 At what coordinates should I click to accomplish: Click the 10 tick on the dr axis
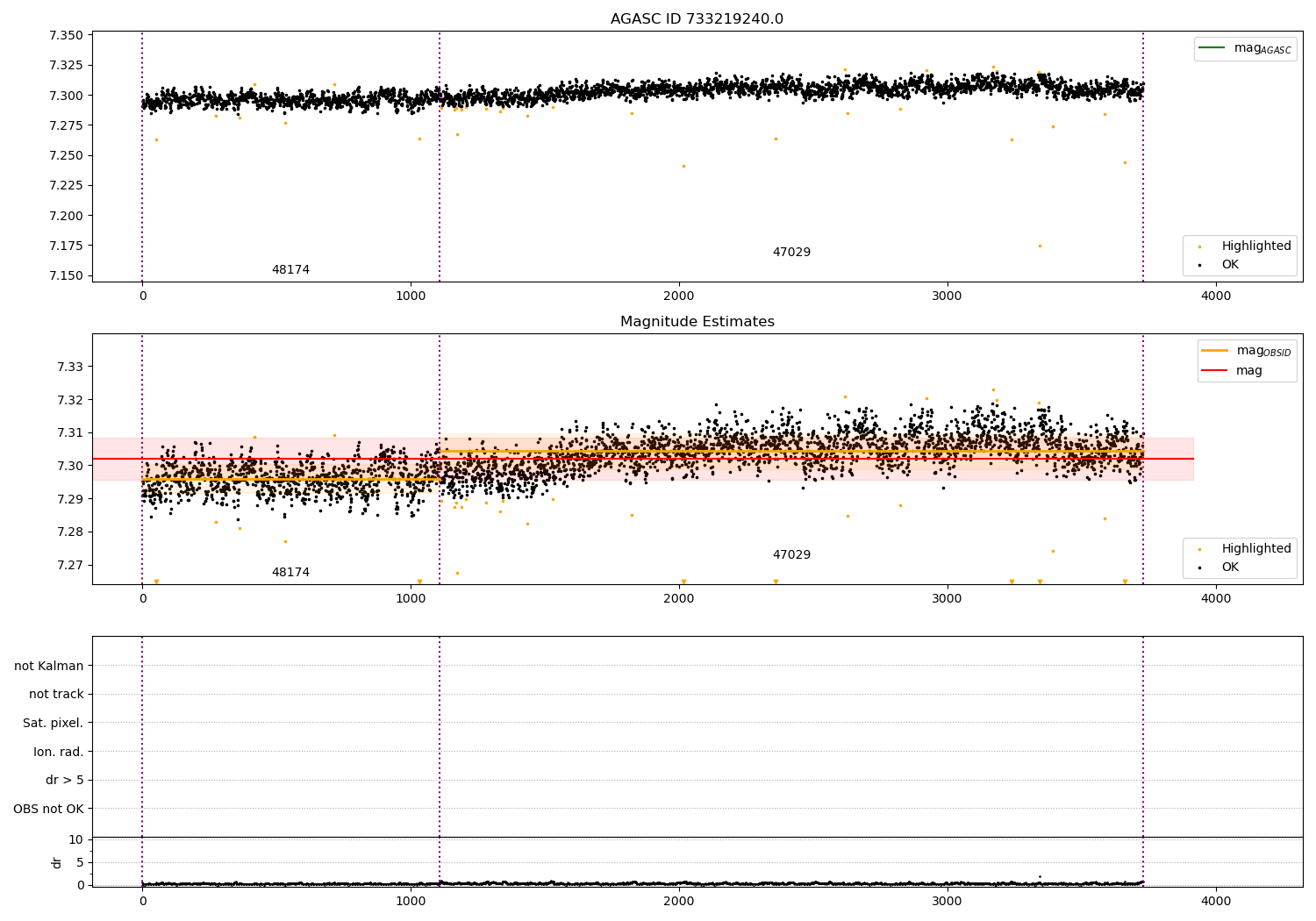tap(76, 840)
